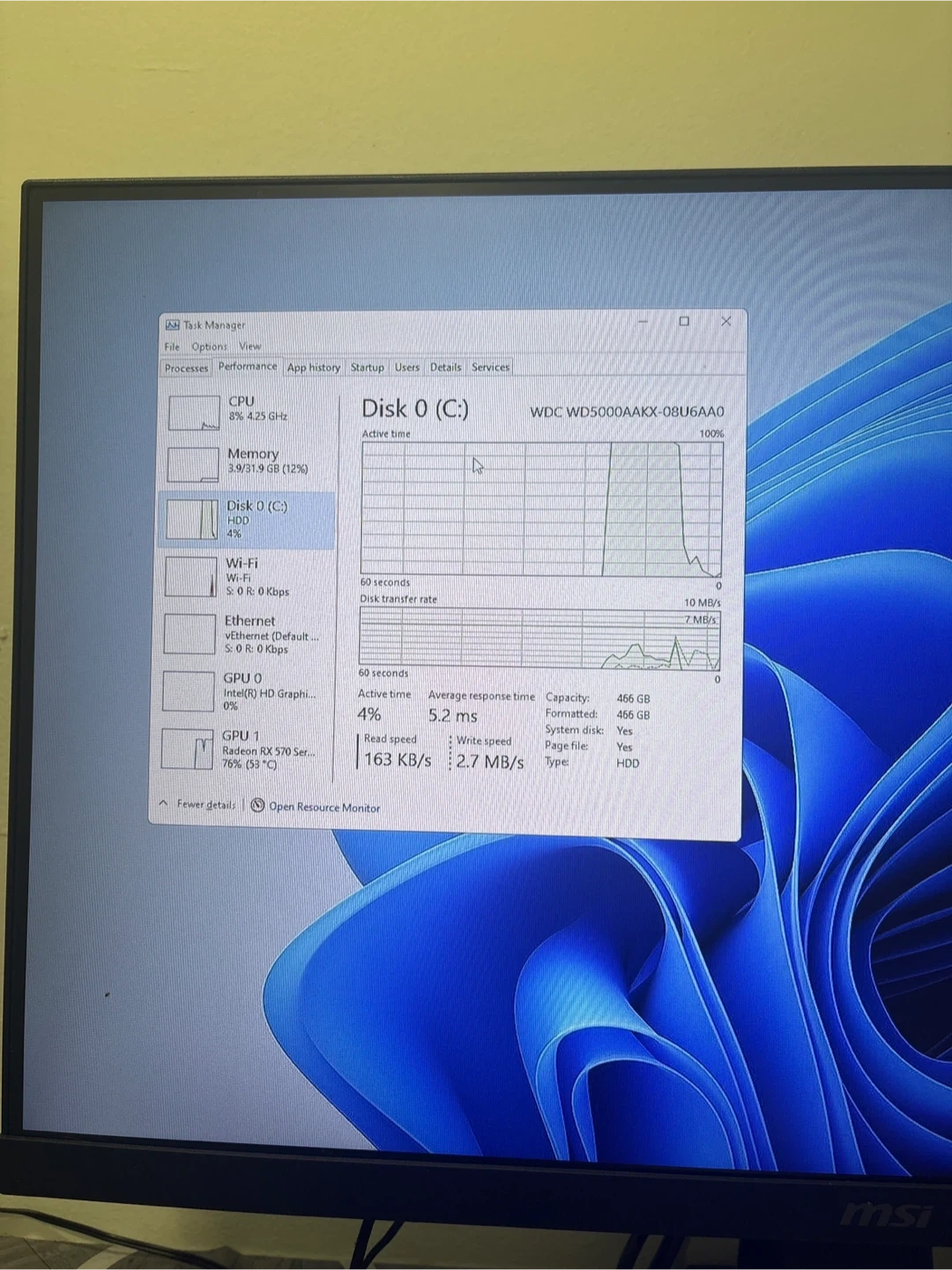Select the CPU performance graph thumbnail
Viewport: 952px width, 1270px height.
194,413
